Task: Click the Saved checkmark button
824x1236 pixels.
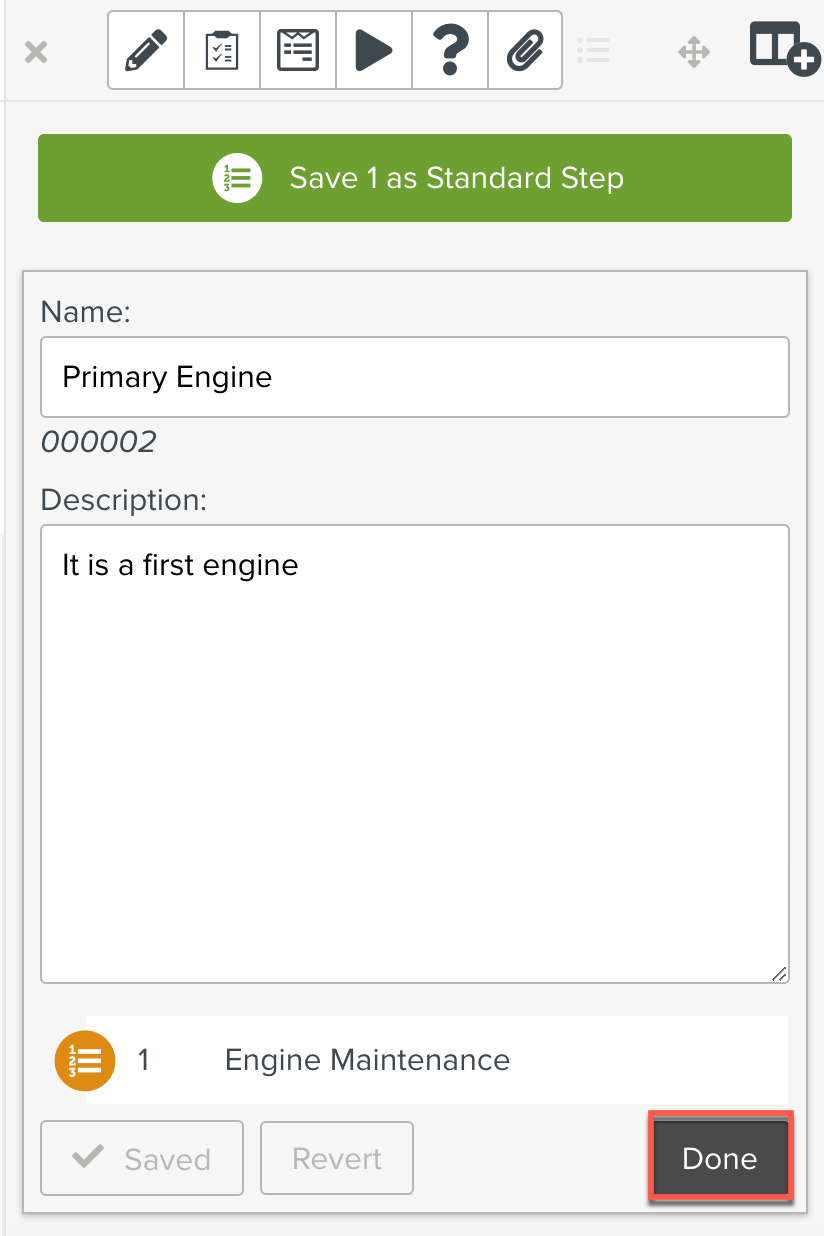Action: pos(142,1158)
